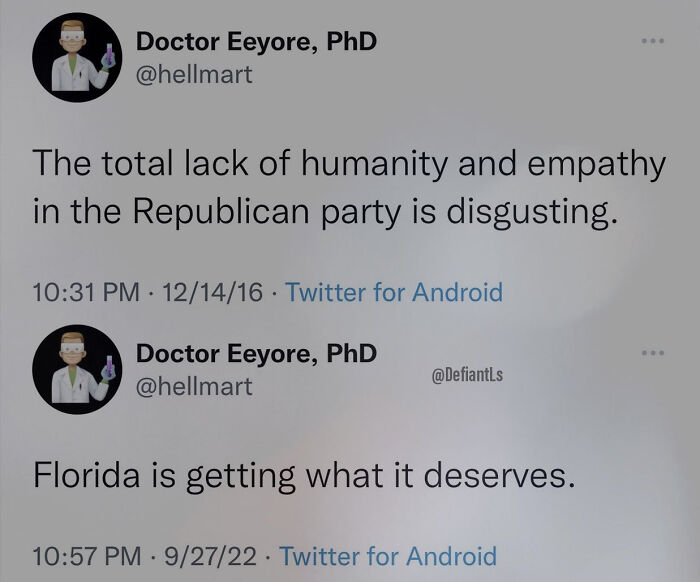Open Doctor Eeyore, PhD profile from top tweet

coord(257,42)
